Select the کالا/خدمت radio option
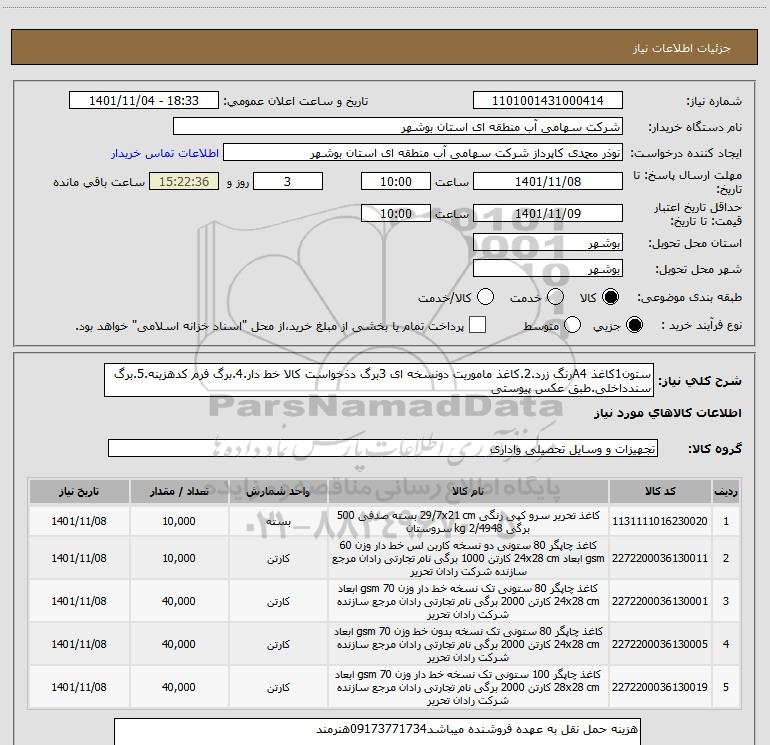 click(485, 297)
